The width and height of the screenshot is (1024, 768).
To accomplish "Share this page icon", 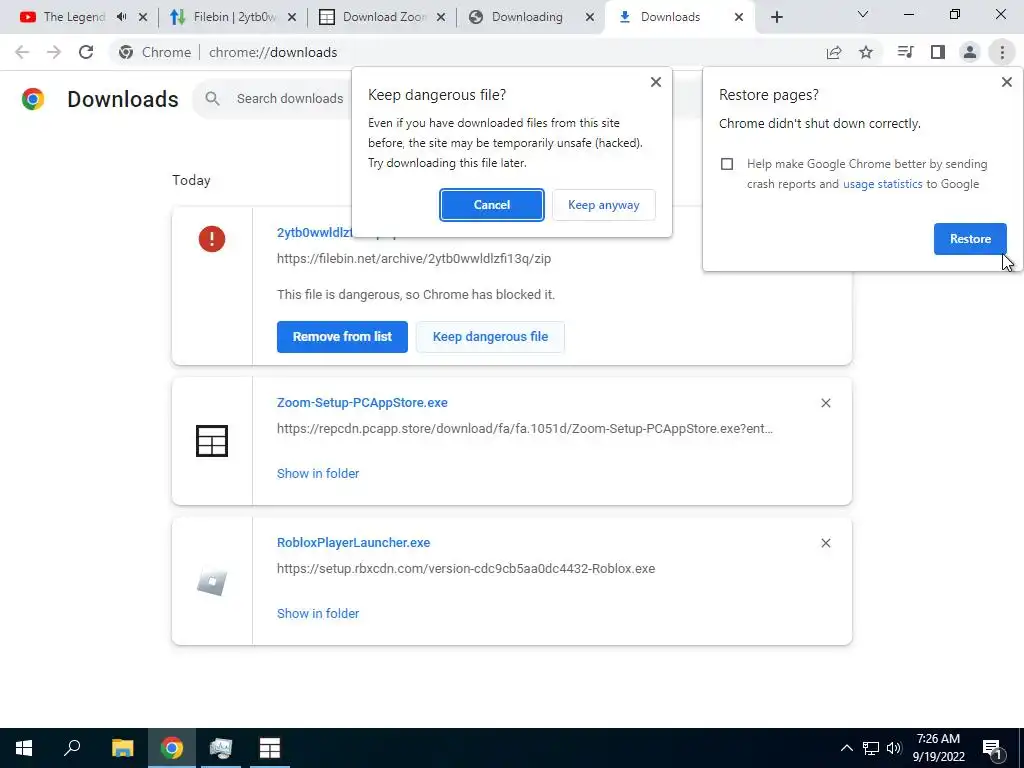I will pyautogui.click(x=834, y=52).
